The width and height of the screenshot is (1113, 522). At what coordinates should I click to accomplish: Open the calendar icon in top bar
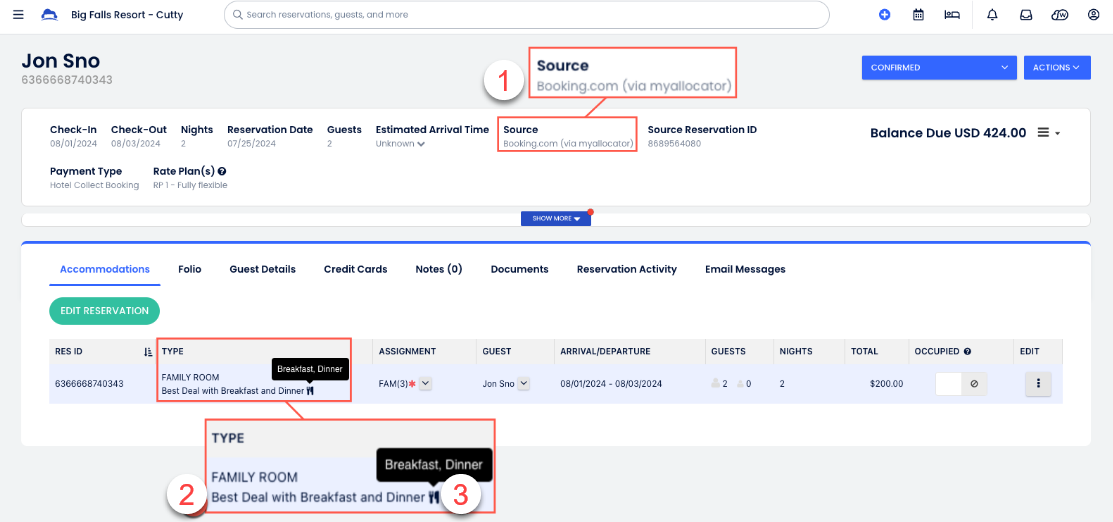(x=918, y=15)
